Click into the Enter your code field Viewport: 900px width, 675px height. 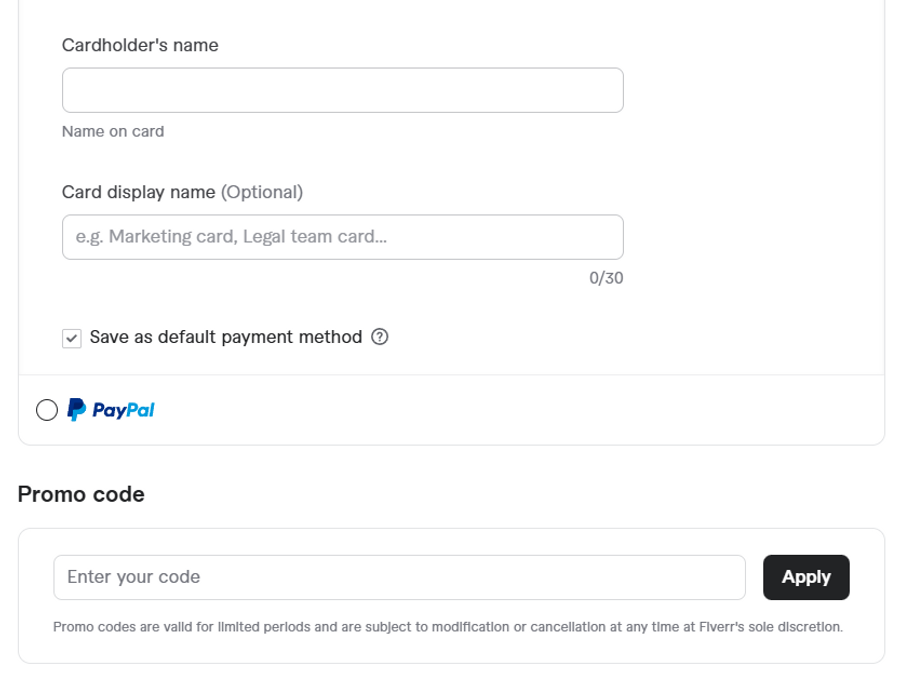point(399,577)
